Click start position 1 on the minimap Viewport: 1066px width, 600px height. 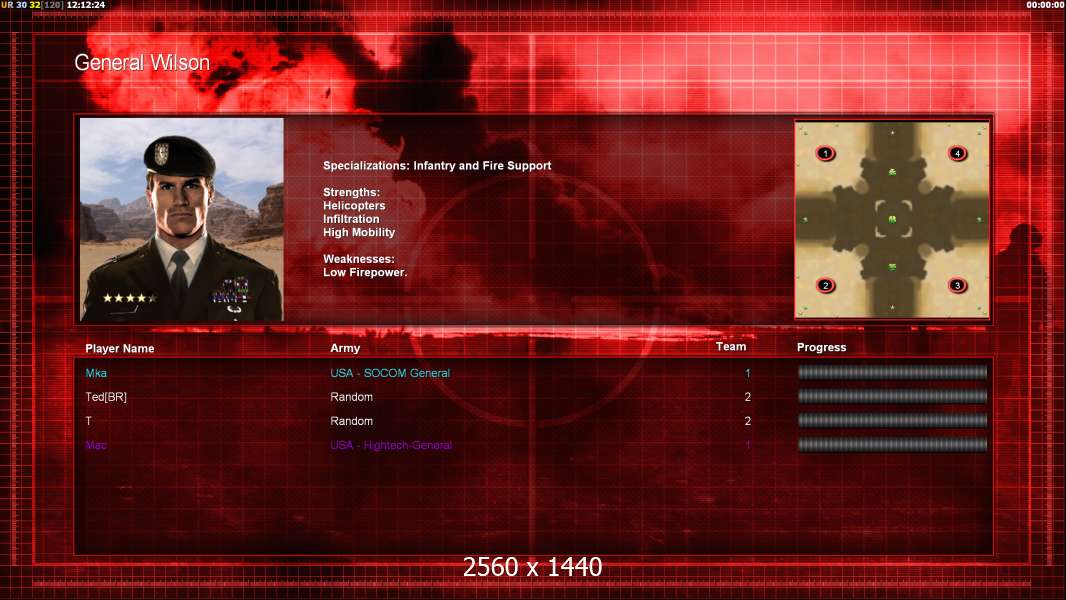click(x=825, y=154)
